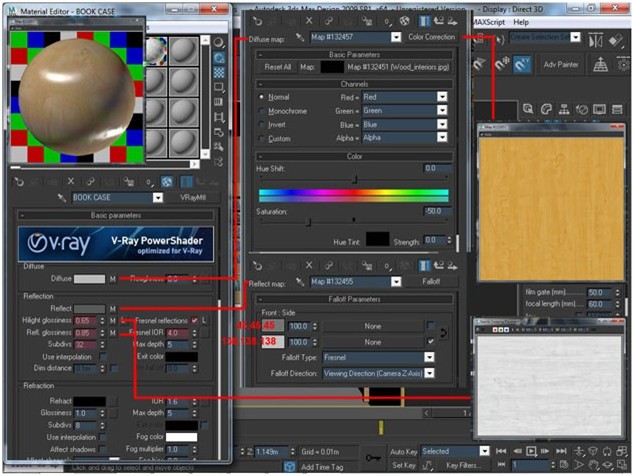Image resolution: width=634 pixels, height=476 pixels.
Task: Click the Diffuse color swatch
Action: [x=89, y=279]
